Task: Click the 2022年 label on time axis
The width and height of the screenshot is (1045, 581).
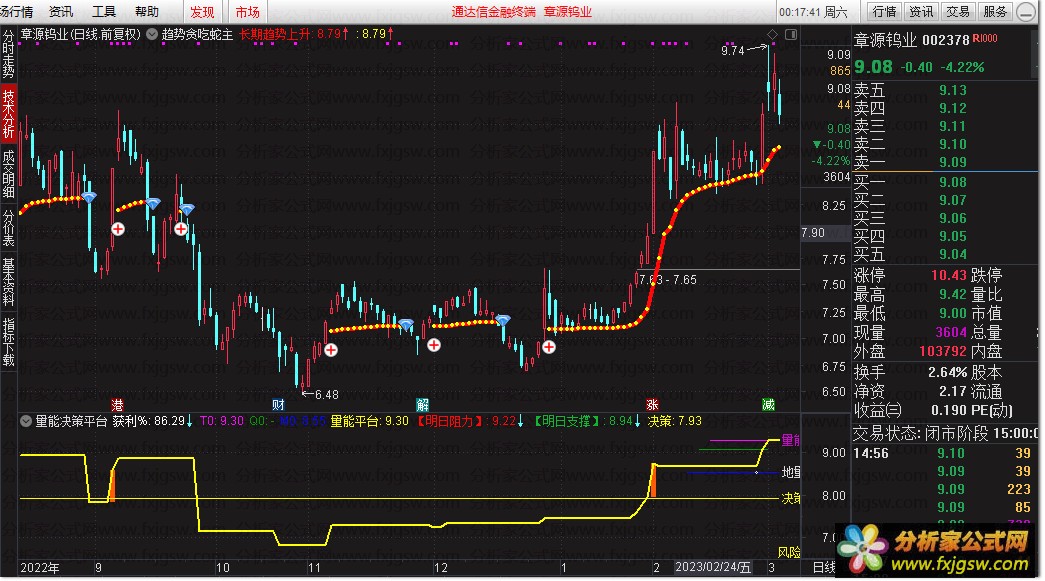Action: [x=40, y=568]
